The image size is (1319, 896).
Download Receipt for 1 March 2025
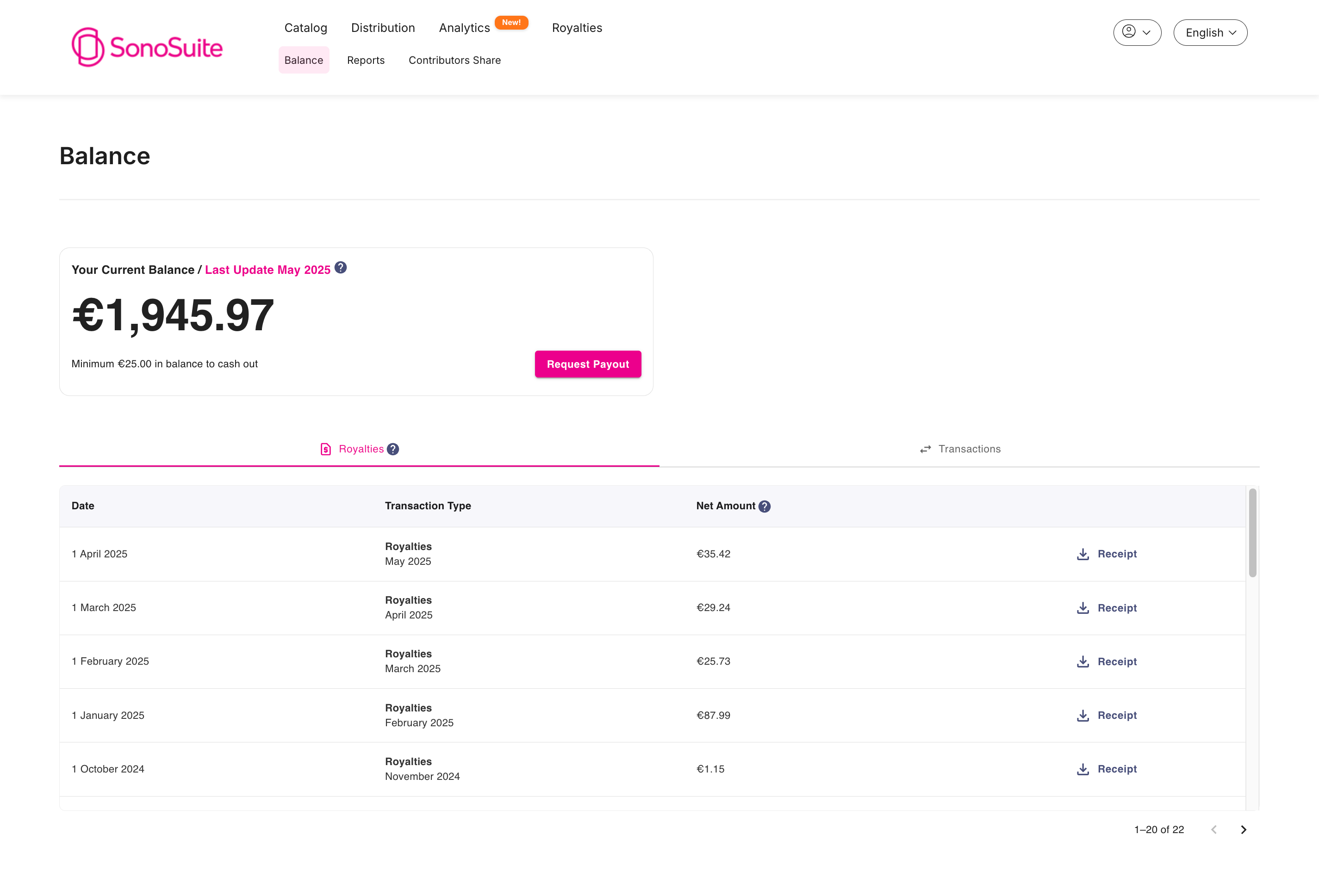(1107, 608)
